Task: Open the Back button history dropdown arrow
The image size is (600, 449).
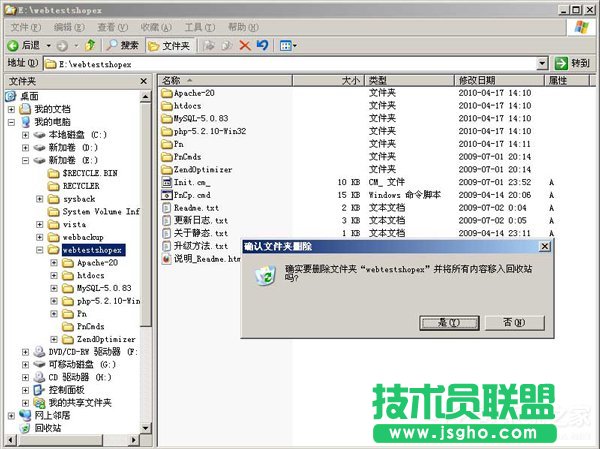Action: point(49,46)
